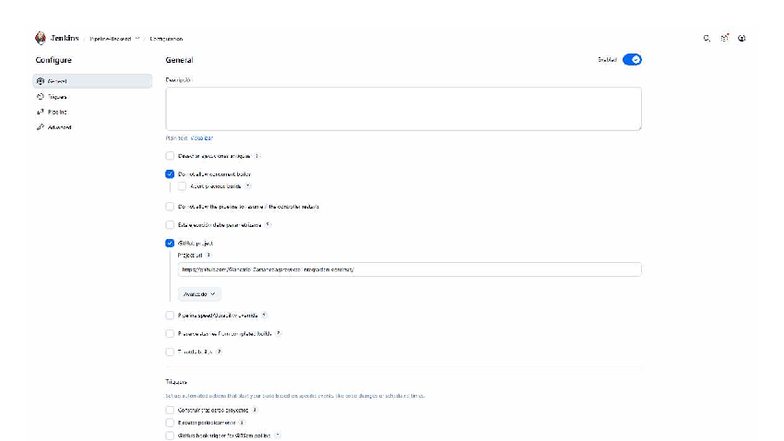Show help for Project url field

pyautogui.click(x=208, y=255)
